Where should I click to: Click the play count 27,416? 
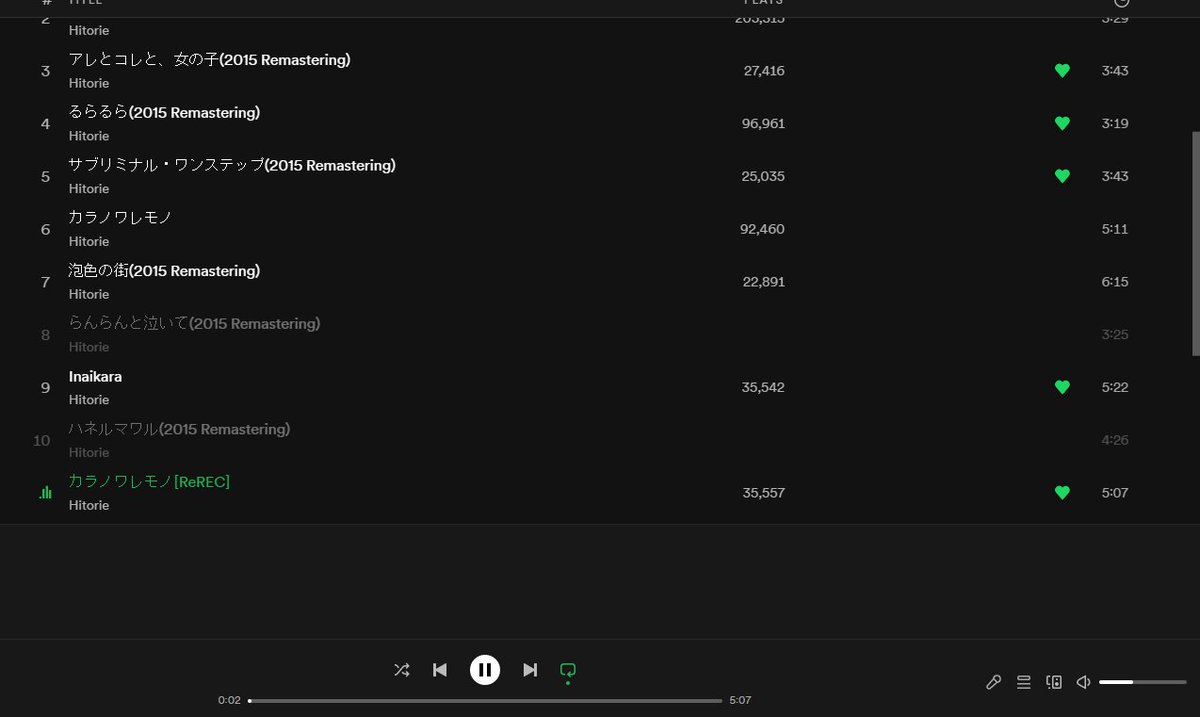(x=764, y=71)
